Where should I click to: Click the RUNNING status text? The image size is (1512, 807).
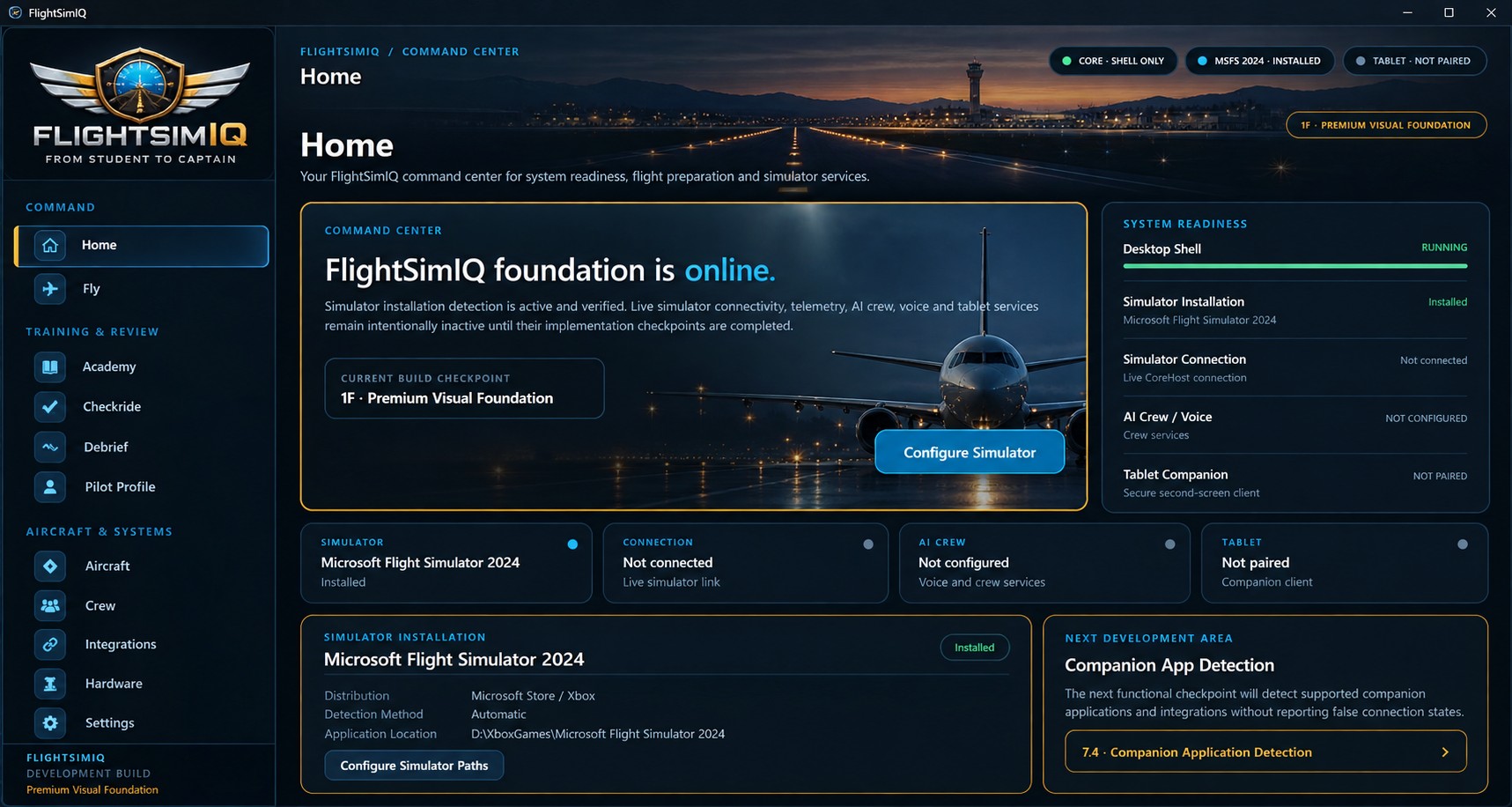[x=1444, y=248]
